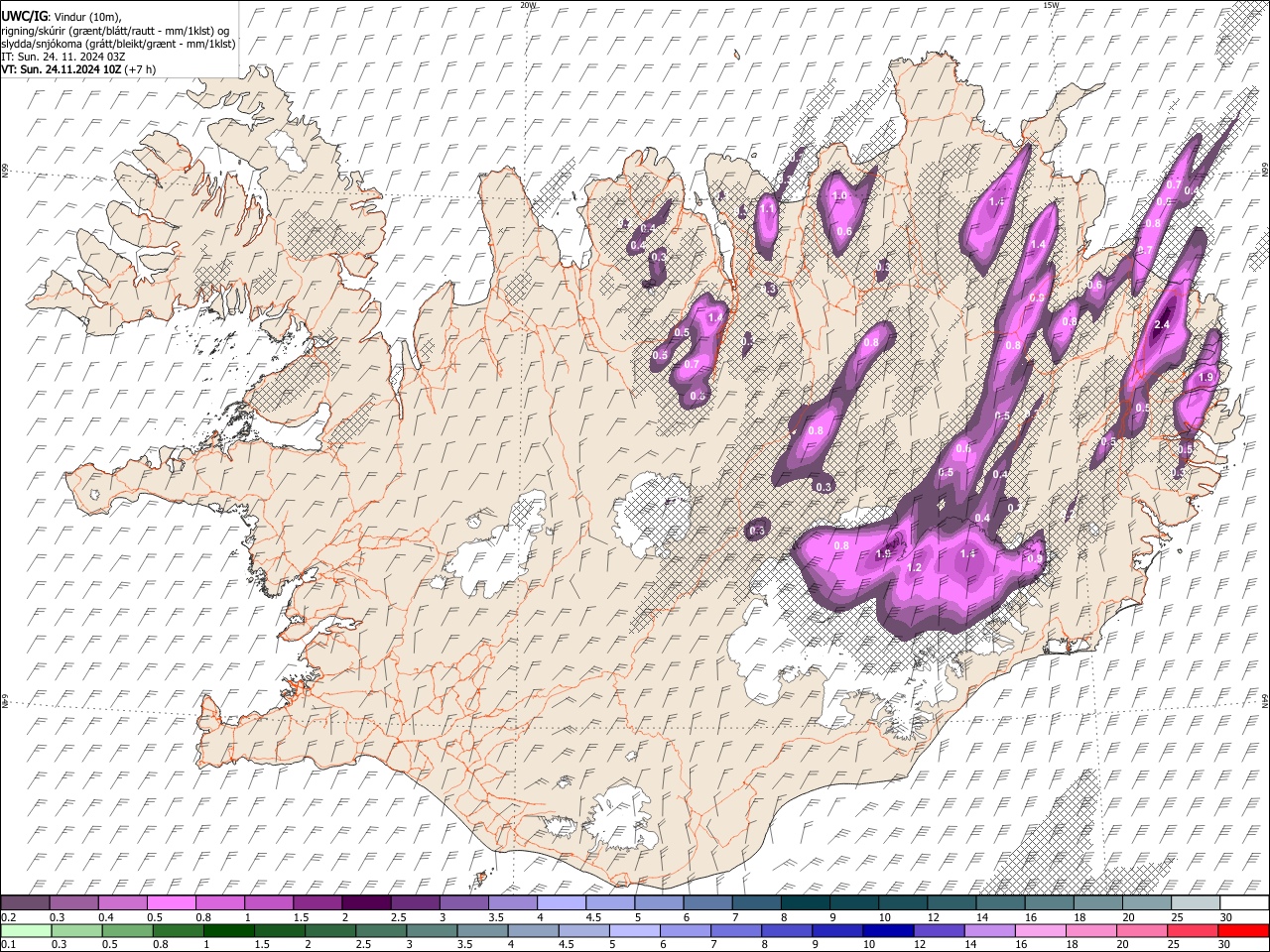Click the initial time 'IT: Sun. 24. 11. 2024 03Z'
This screenshot has height=952, width=1270.
click(x=62, y=57)
